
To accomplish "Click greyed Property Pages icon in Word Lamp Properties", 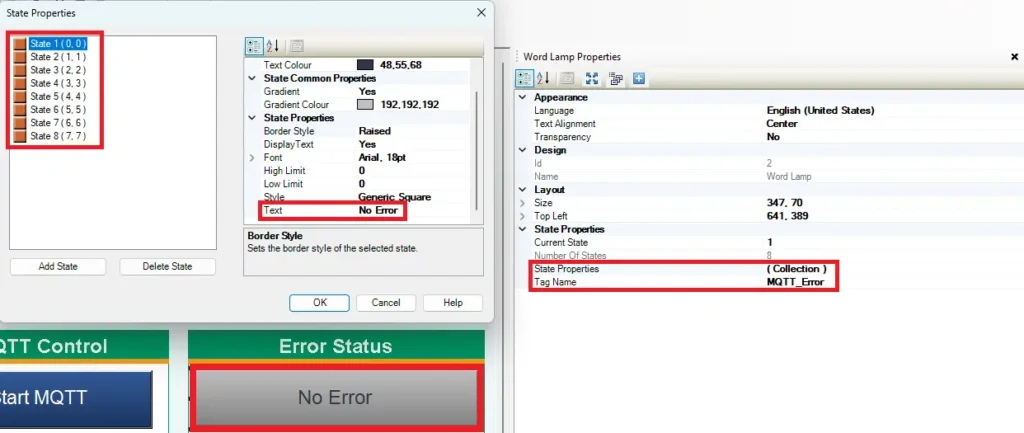I will [567, 79].
